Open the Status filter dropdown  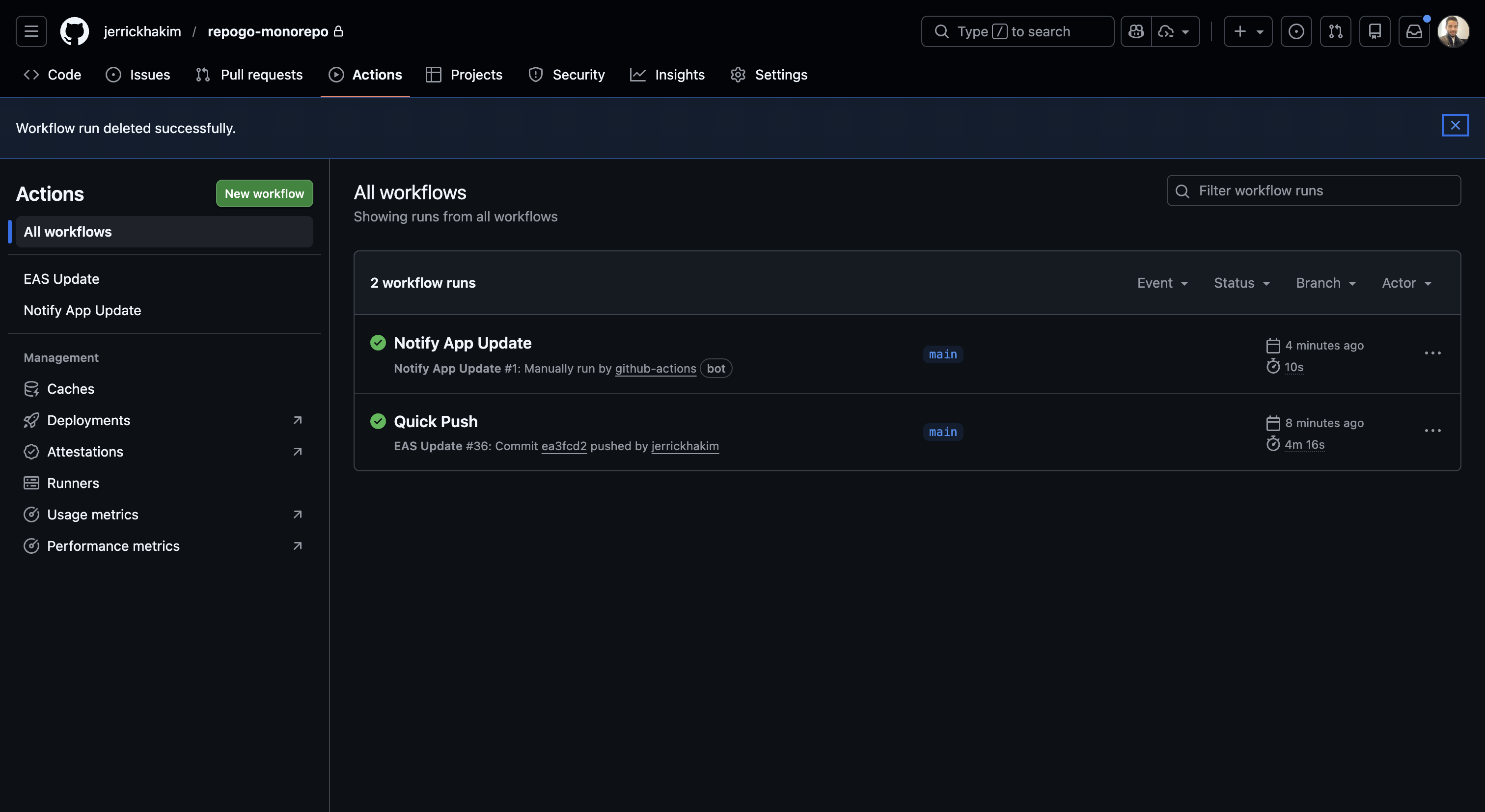point(1242,283)
